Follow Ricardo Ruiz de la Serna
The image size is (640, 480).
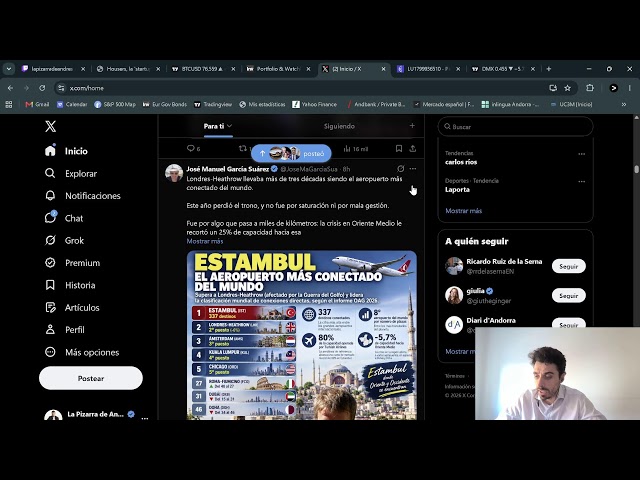[569, 266]
